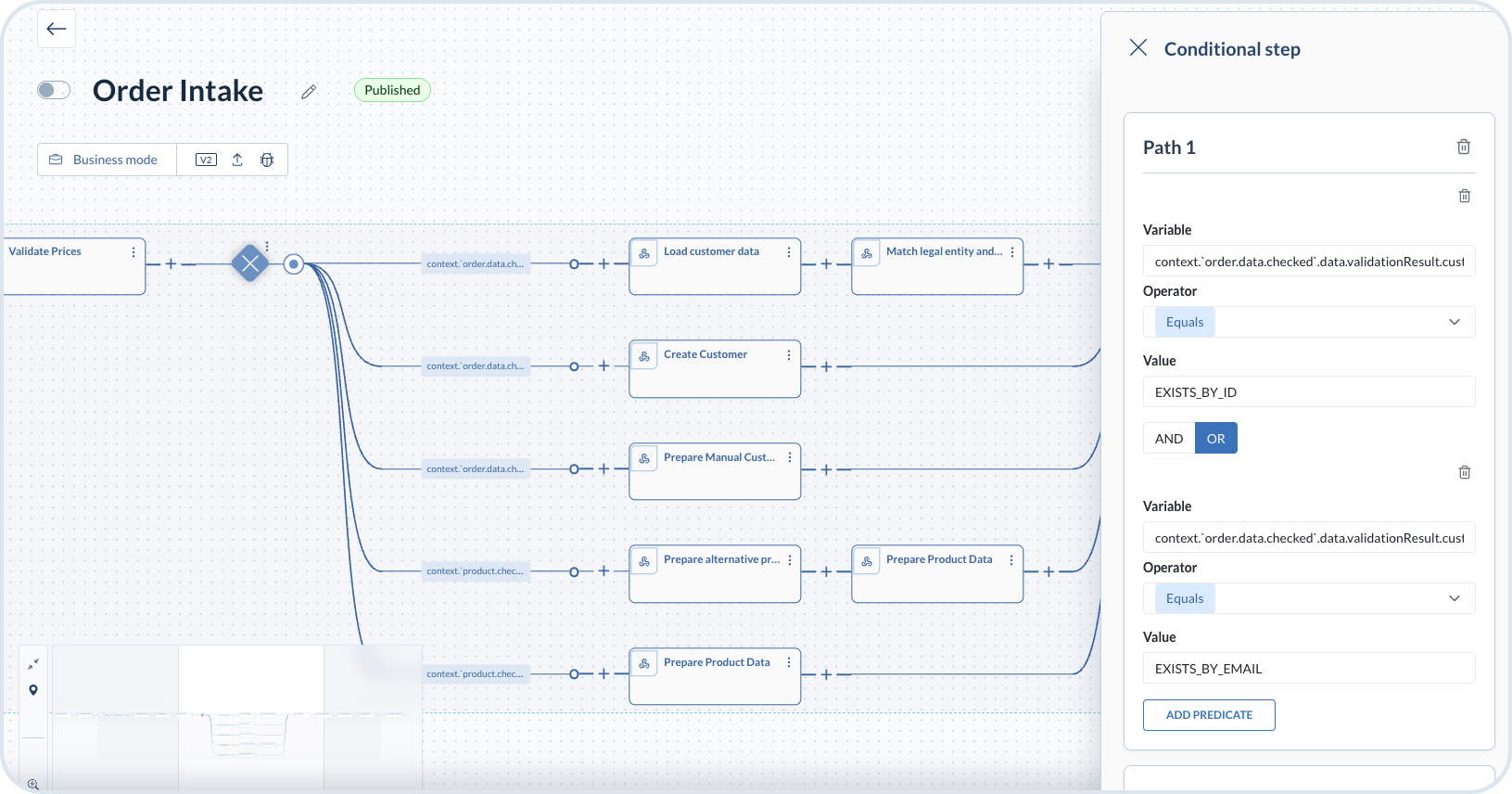
Task: Click the ADD PREDICATE button
Action: tap(1209, 715)
